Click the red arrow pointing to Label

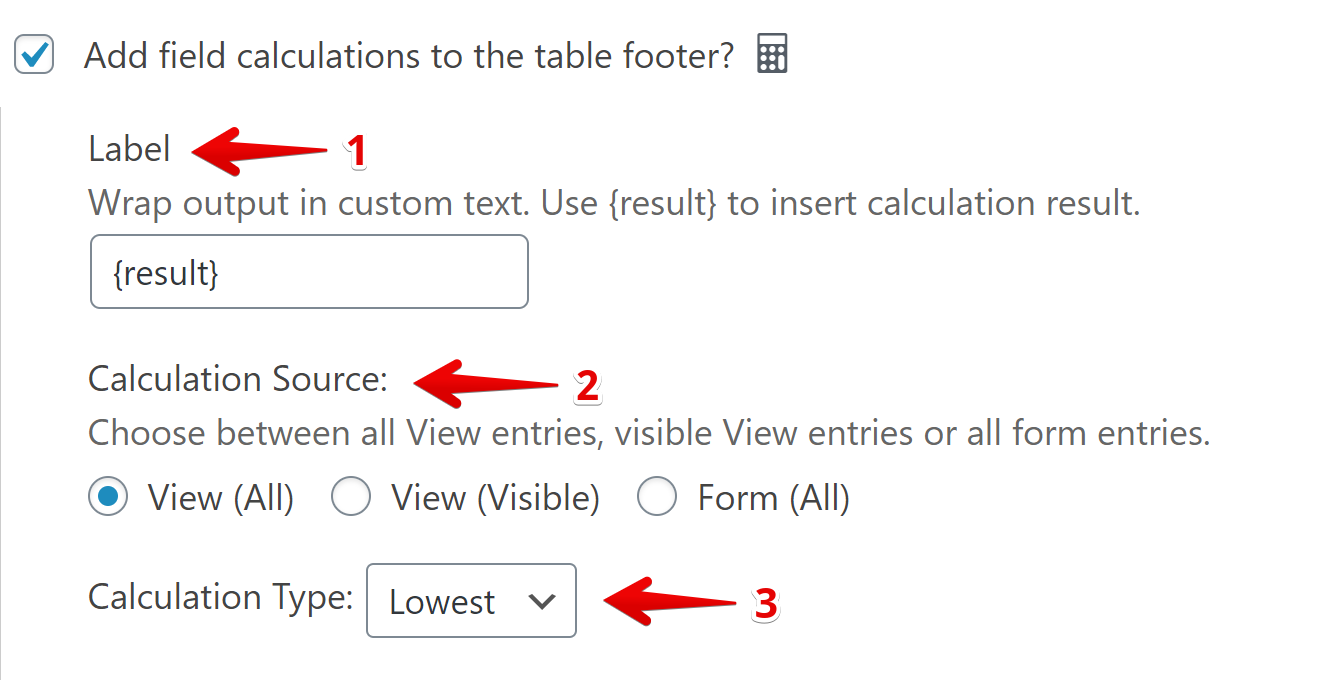click(260, 150)
